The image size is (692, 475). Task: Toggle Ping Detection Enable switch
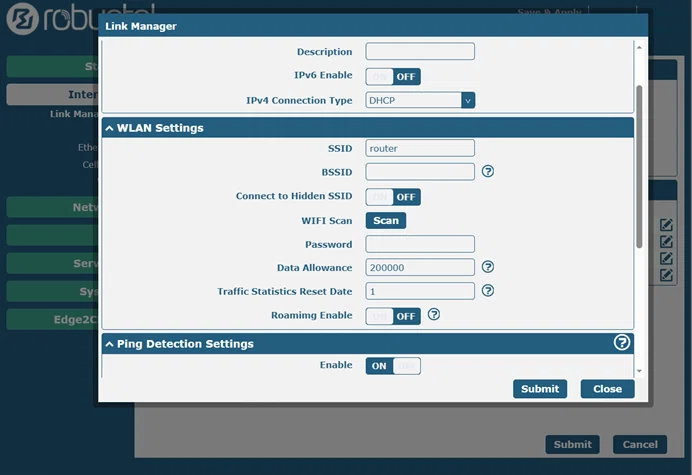[393, 366]
